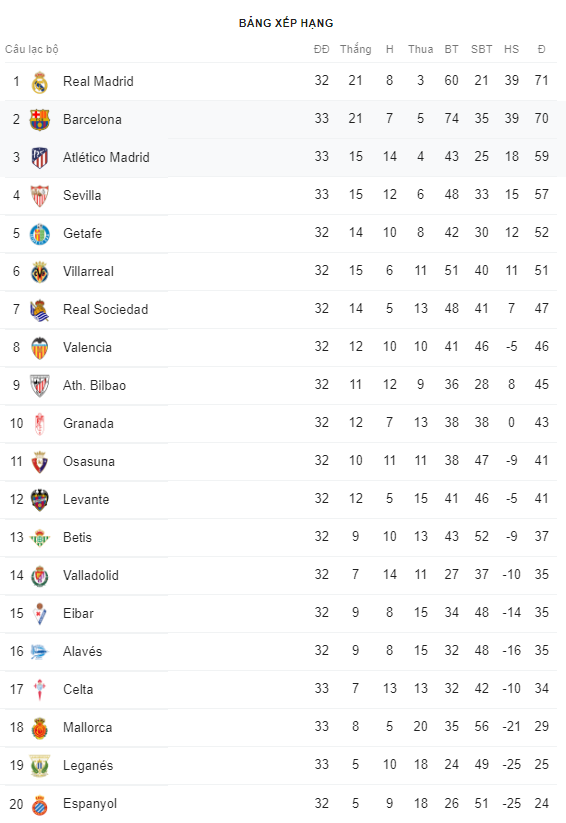Select the Osasuna team name
The height and width of the screenshot is (823, 566).
point(89,461)
